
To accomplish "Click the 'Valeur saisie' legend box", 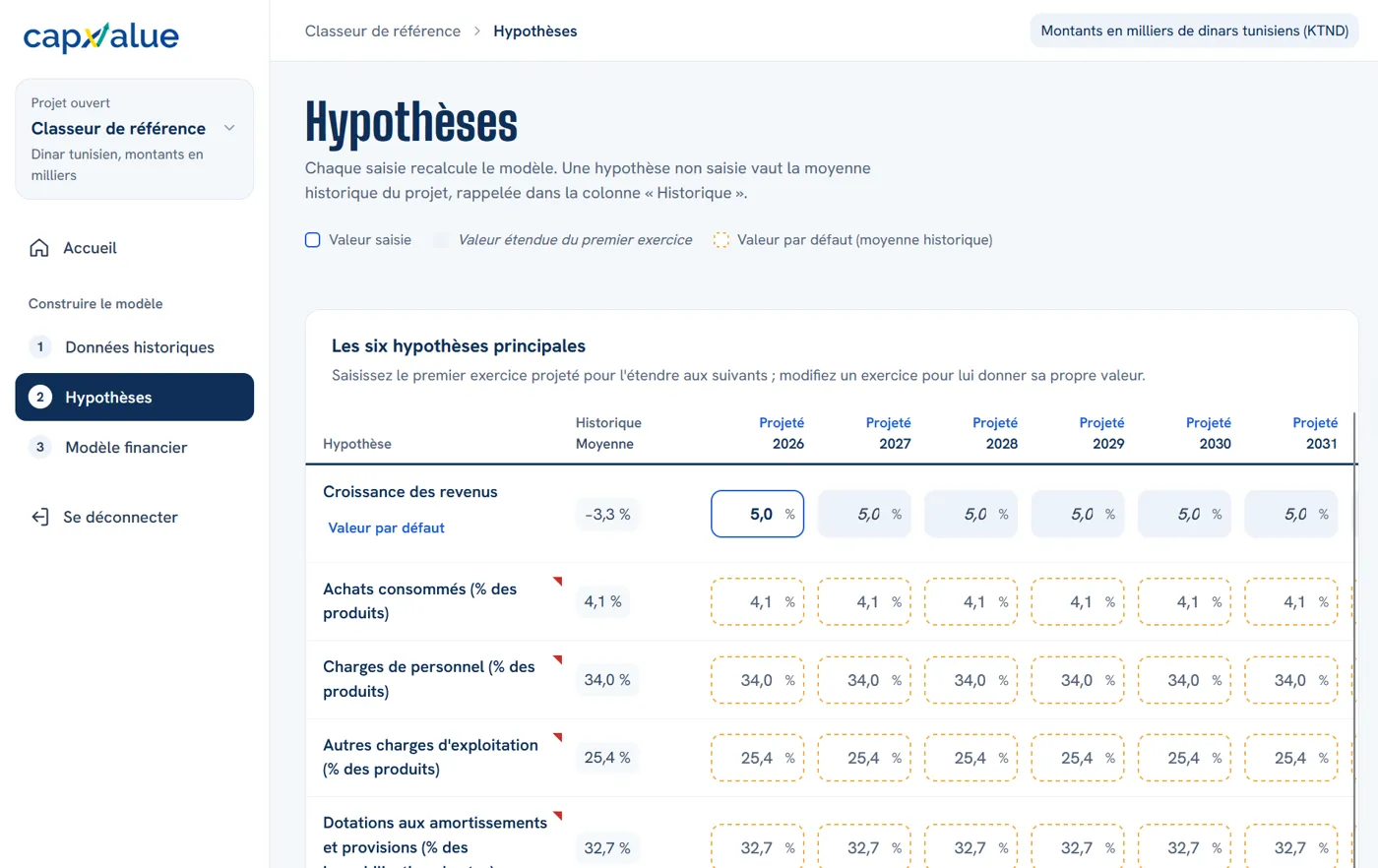I will pyautogui.click(x=313, y=240).
